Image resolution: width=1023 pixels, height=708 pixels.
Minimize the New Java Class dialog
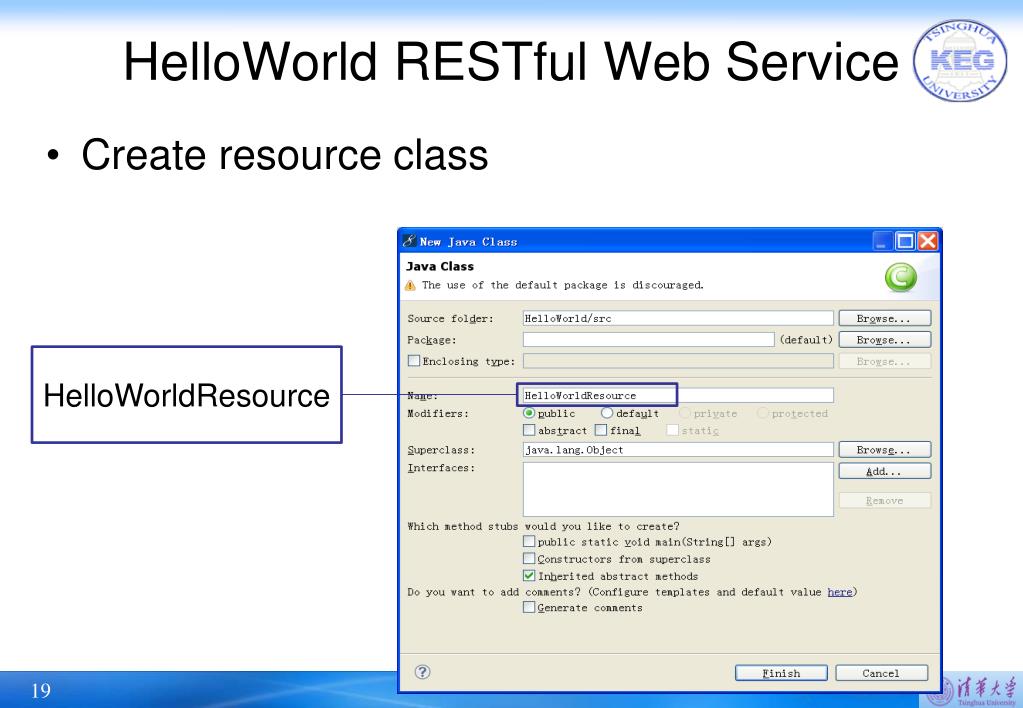tap(883, 241)
